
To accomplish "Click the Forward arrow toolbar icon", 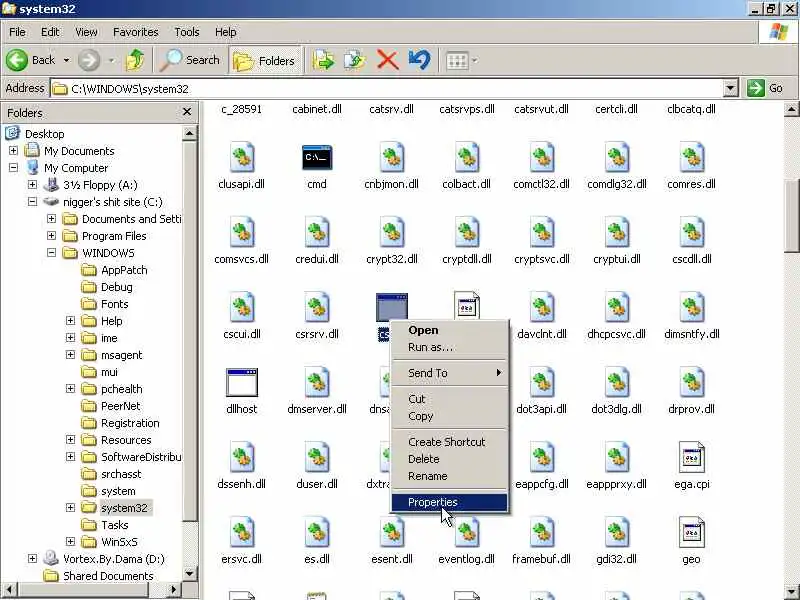I will [89, 60].
